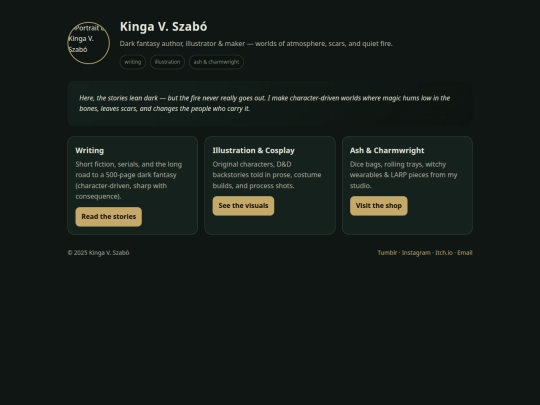Open "See the visuals" button
540x405 pixels.
243,206
